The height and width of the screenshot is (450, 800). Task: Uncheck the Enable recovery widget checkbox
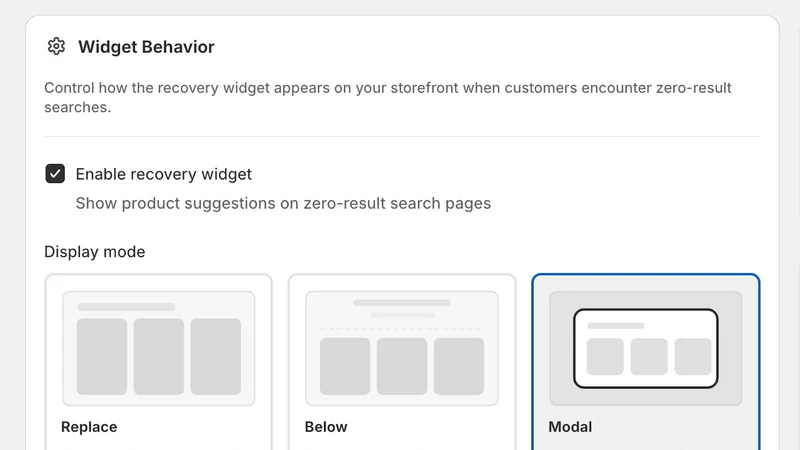55,173
